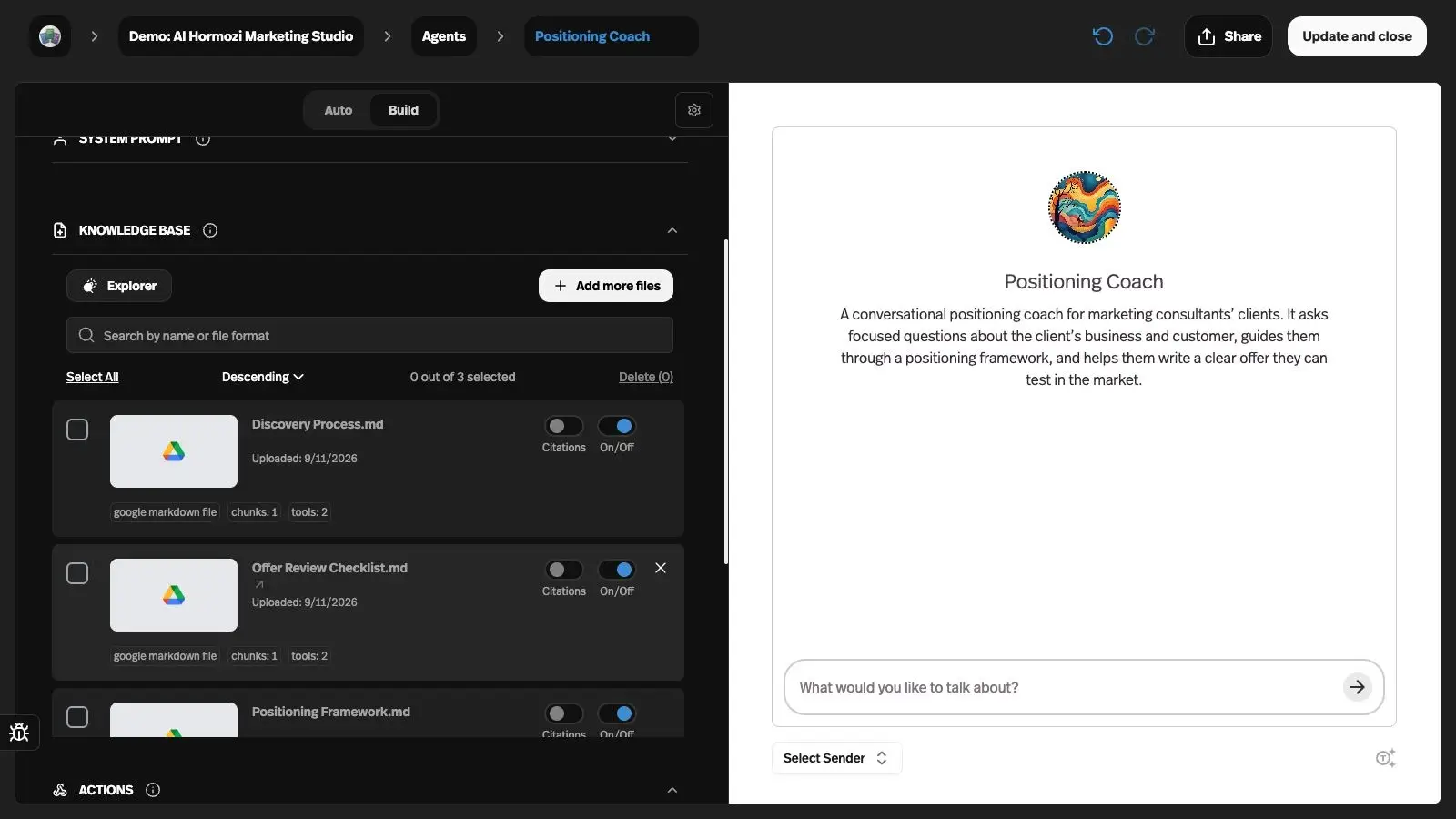Open the Offer Review Checklist.md Drive thumbnail
The width and height of the screenshot is (1456, 819).
174,595
